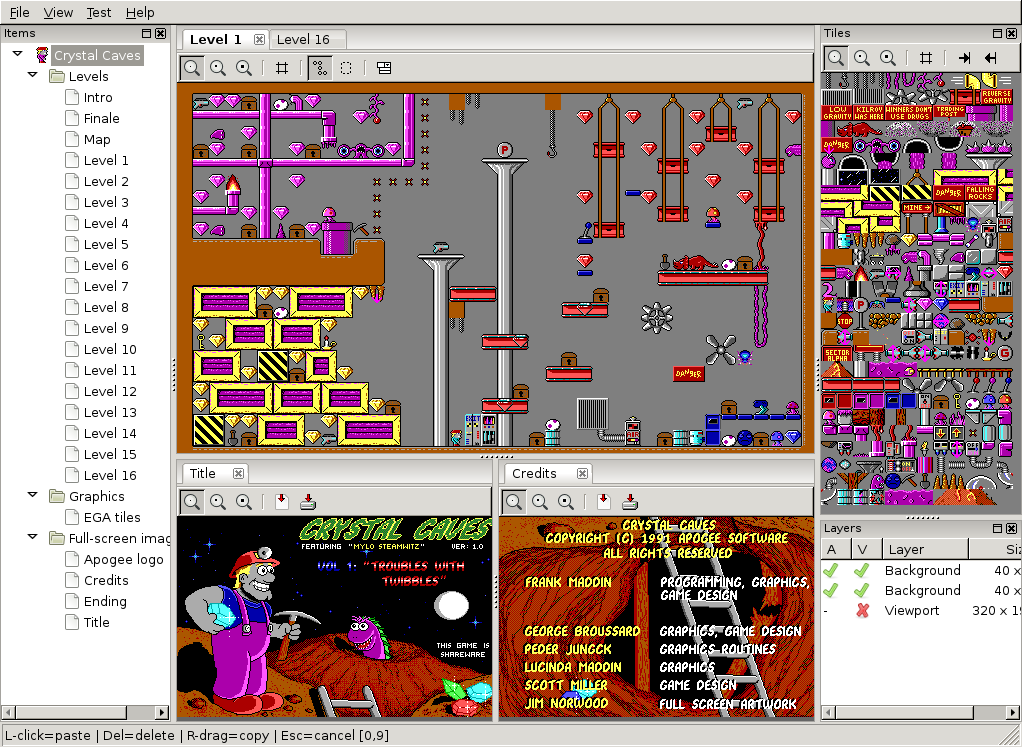Select Level 12 in the Items tree

coord(110,391)
